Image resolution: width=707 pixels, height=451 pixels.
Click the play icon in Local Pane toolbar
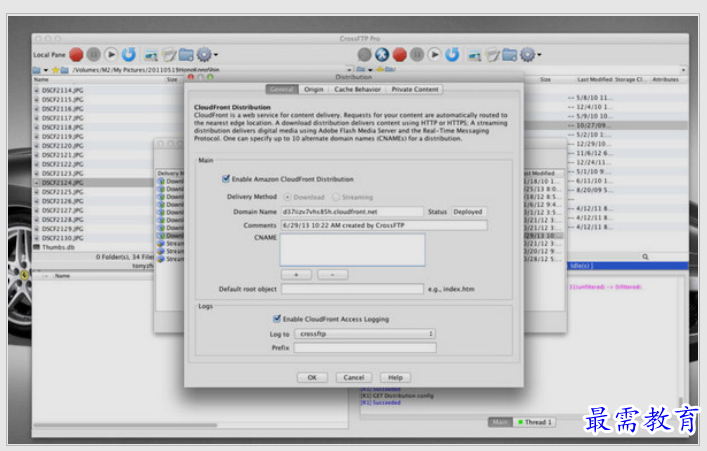[x=111, y=55]
